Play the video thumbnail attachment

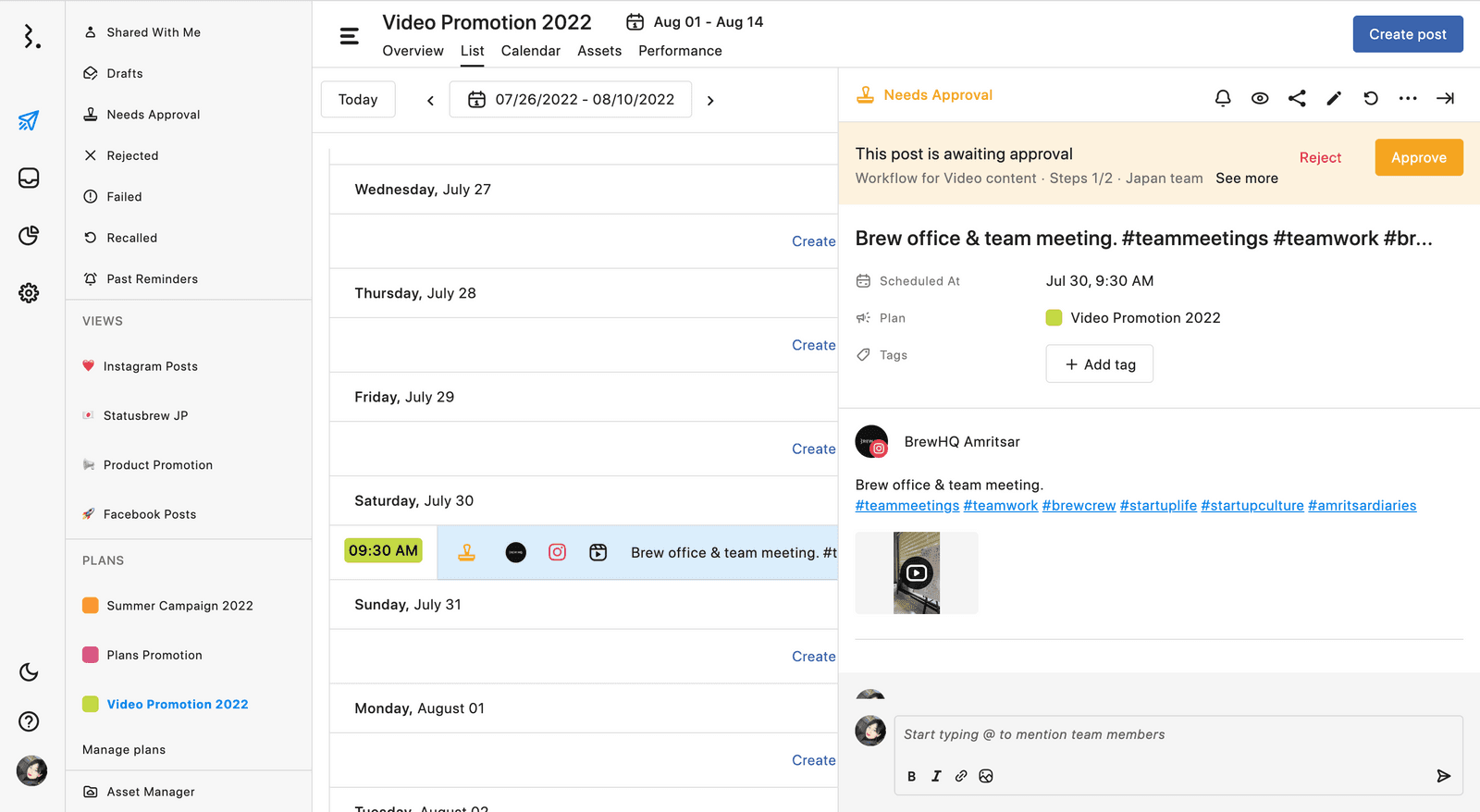tap(917, 573)
